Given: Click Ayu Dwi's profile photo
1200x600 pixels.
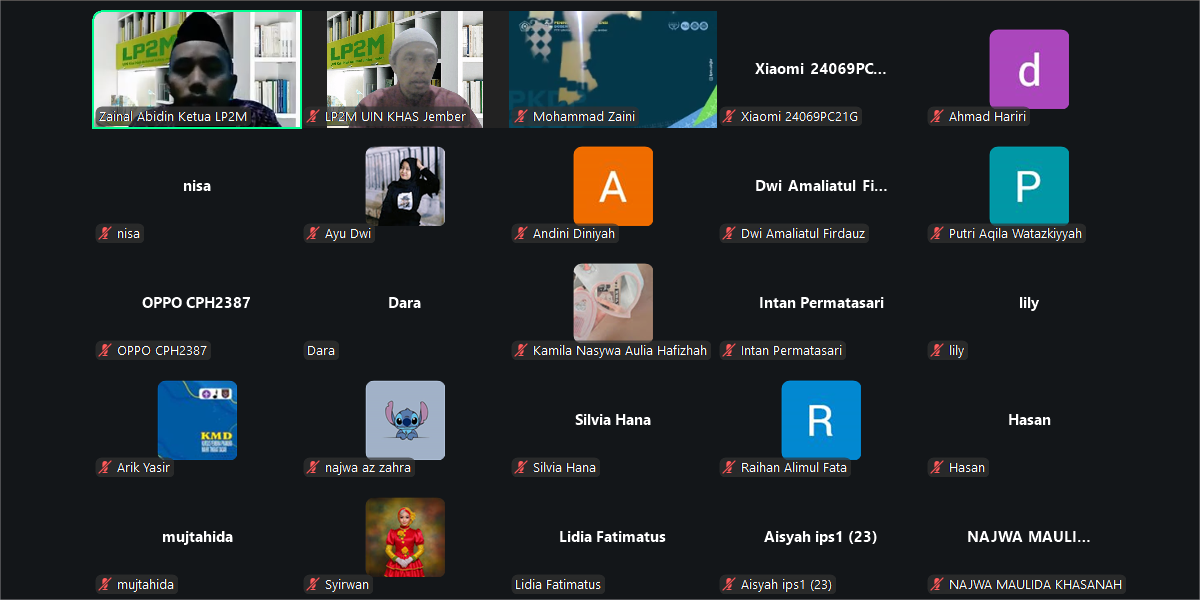Looking at the screenshot, I should (x=405, y=186).
